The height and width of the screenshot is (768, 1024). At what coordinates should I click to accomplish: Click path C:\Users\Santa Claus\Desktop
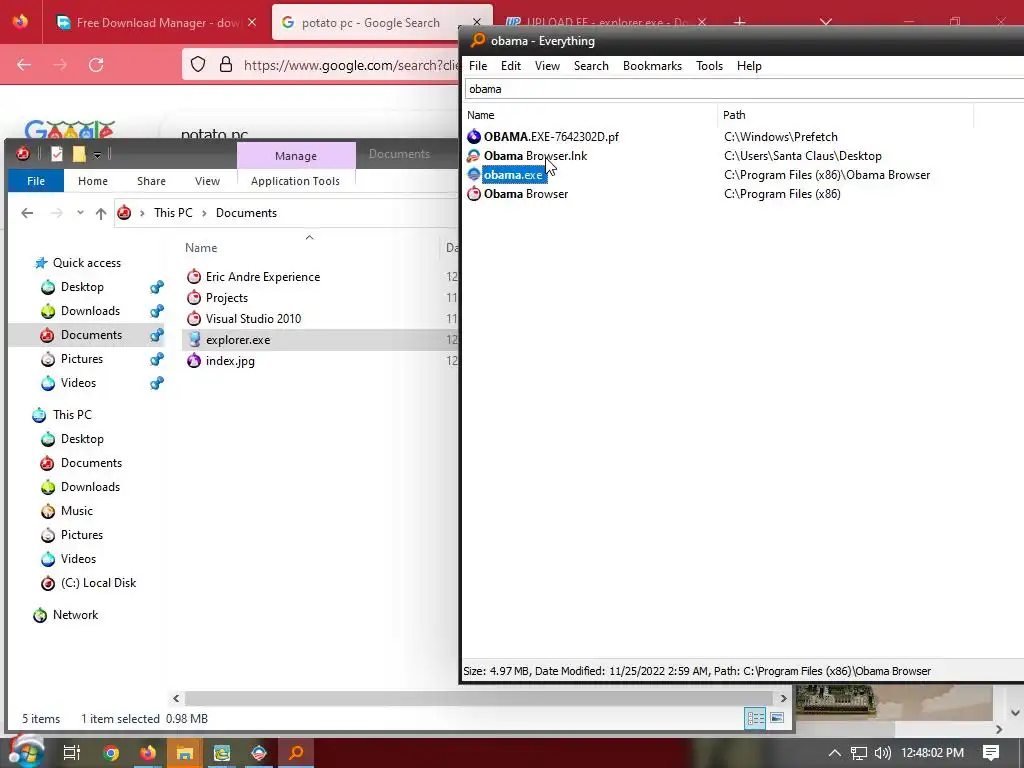[803, 155]
